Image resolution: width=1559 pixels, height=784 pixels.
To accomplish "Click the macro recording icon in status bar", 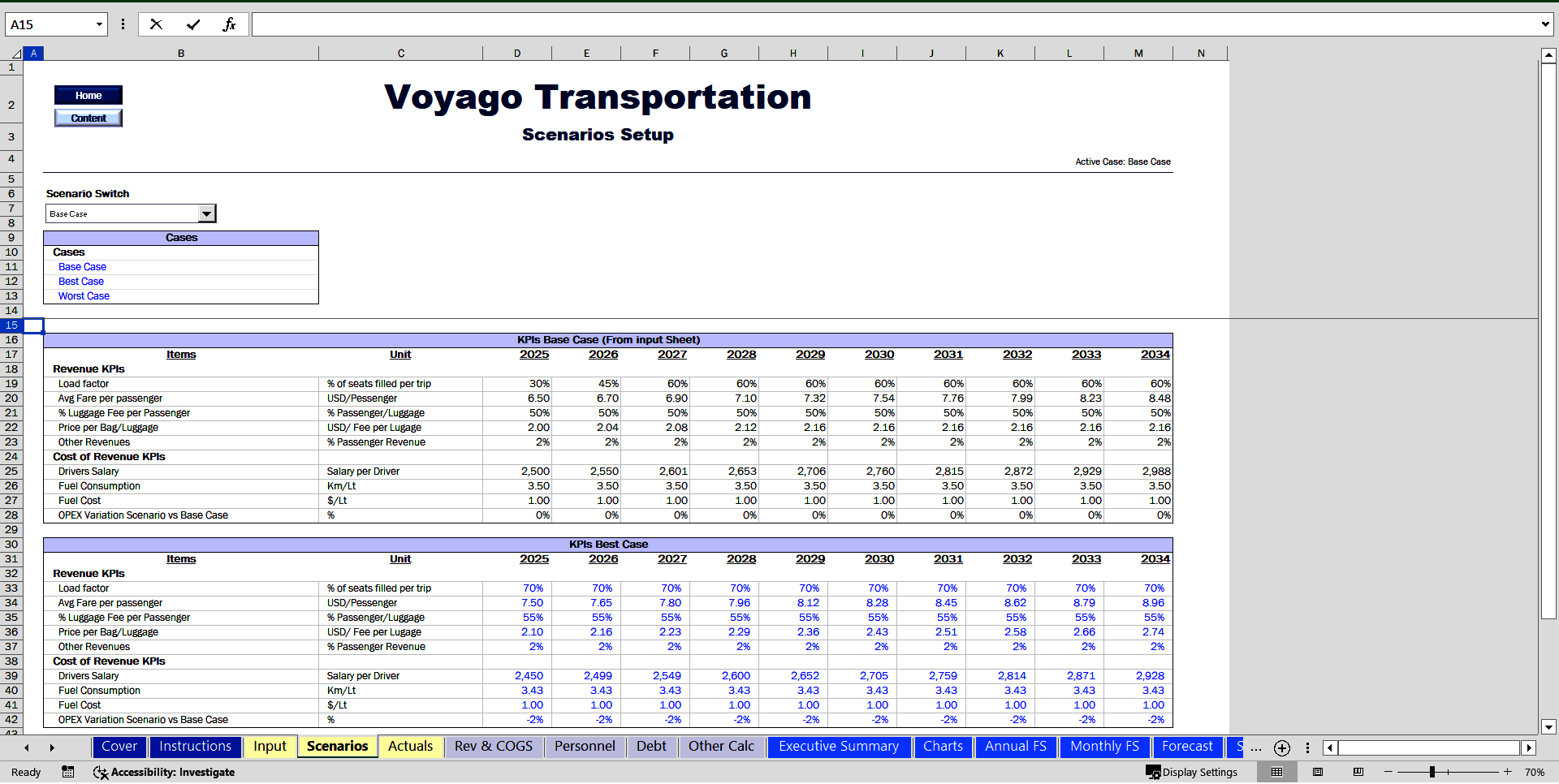I will [x=68, y=772].
